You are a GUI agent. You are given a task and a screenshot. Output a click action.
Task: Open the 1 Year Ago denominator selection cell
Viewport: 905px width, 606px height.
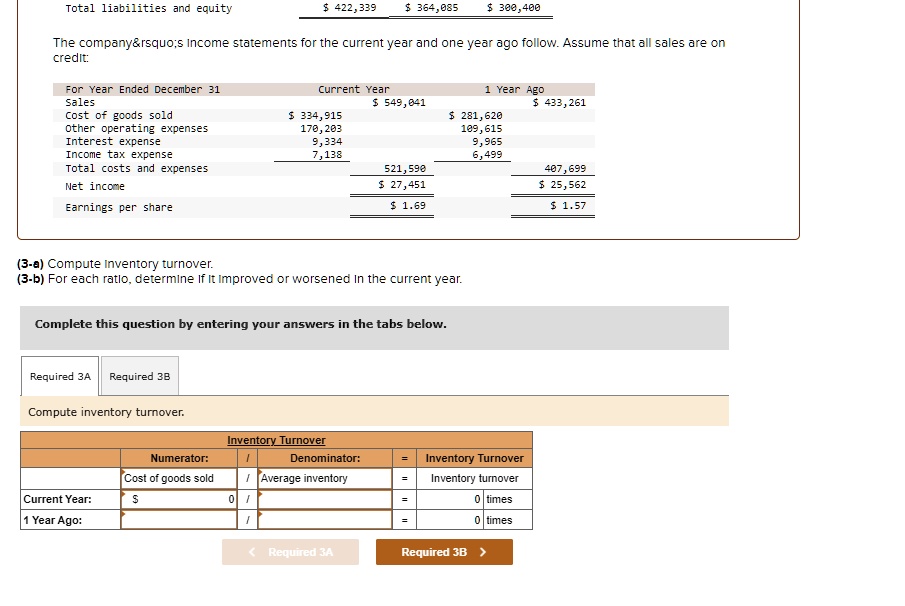[322, 519]
